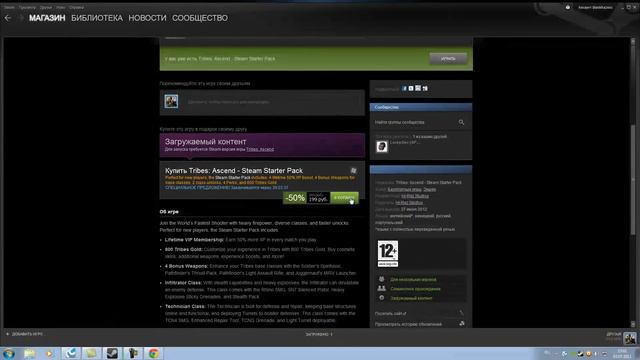Click the downloadable content feature icon
Screen dimensions: 640x360
(382, 298)
